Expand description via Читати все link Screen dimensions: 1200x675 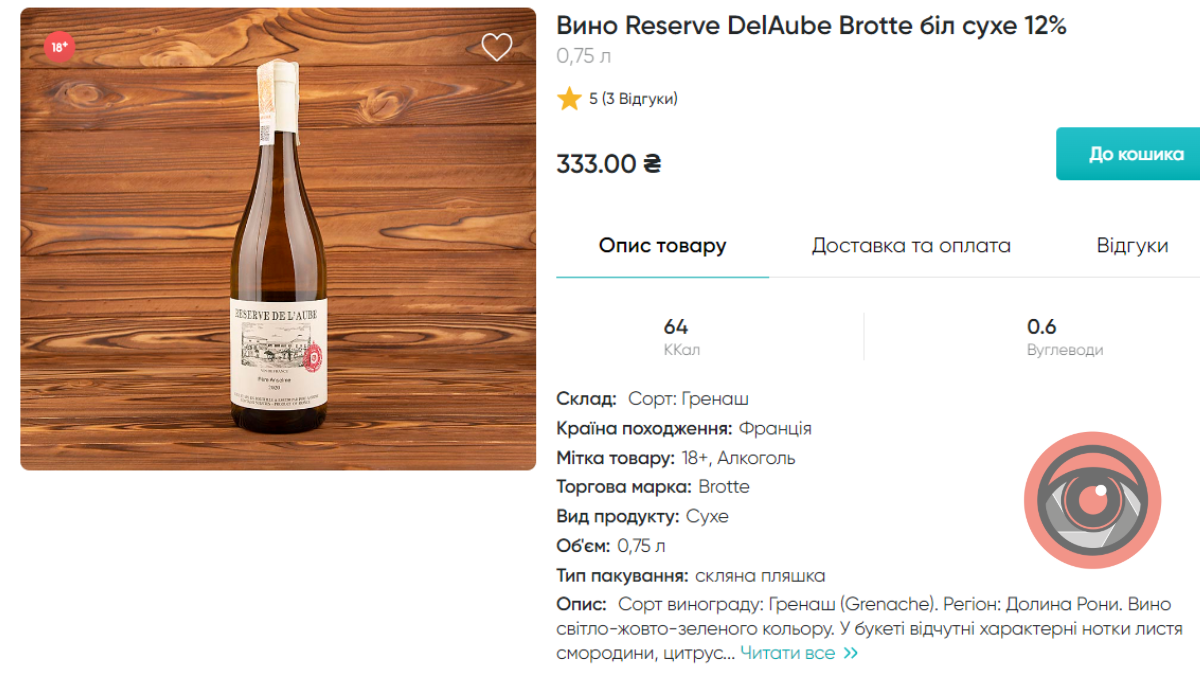787,653
